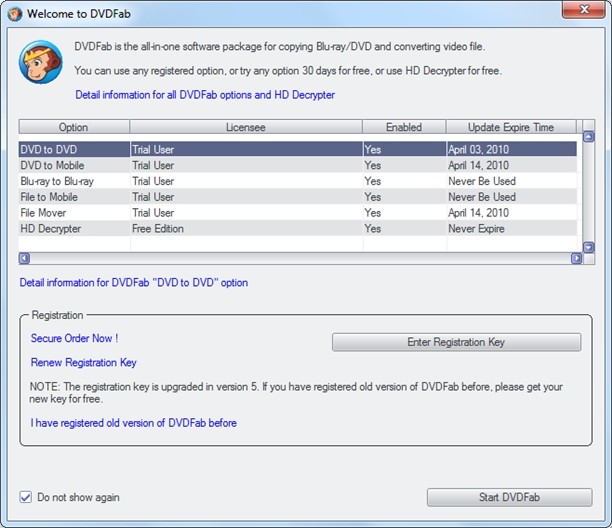612x528 pixels.
Task: Click the small DVDFab title bar icon
Action: pos(15,14)
